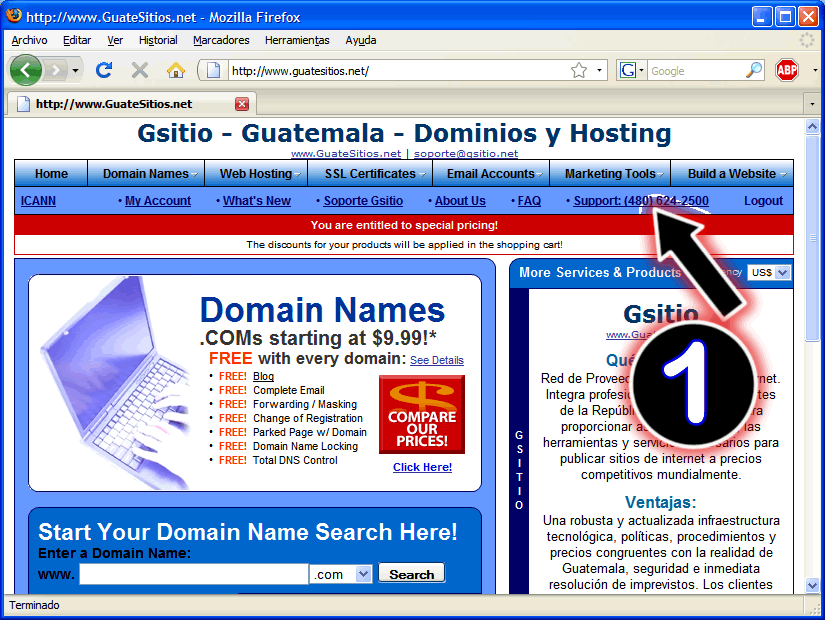Screen dimensions: 825x620
Task: Open the Historial menu
Action: [x=158, y=40]
